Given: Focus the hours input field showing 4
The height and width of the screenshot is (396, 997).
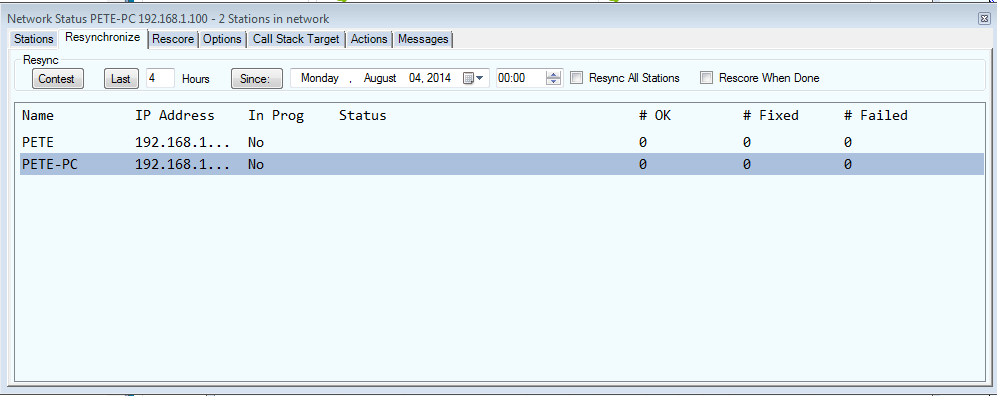Looking at the screenshot, I should tap(160, 78).
